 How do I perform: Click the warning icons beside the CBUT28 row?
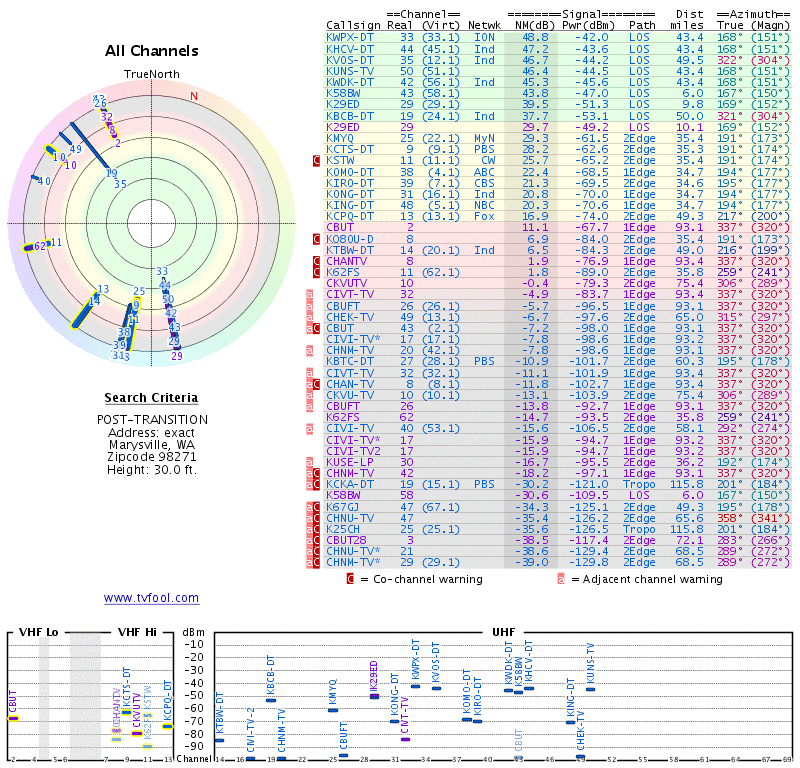[x=313, y=540]
